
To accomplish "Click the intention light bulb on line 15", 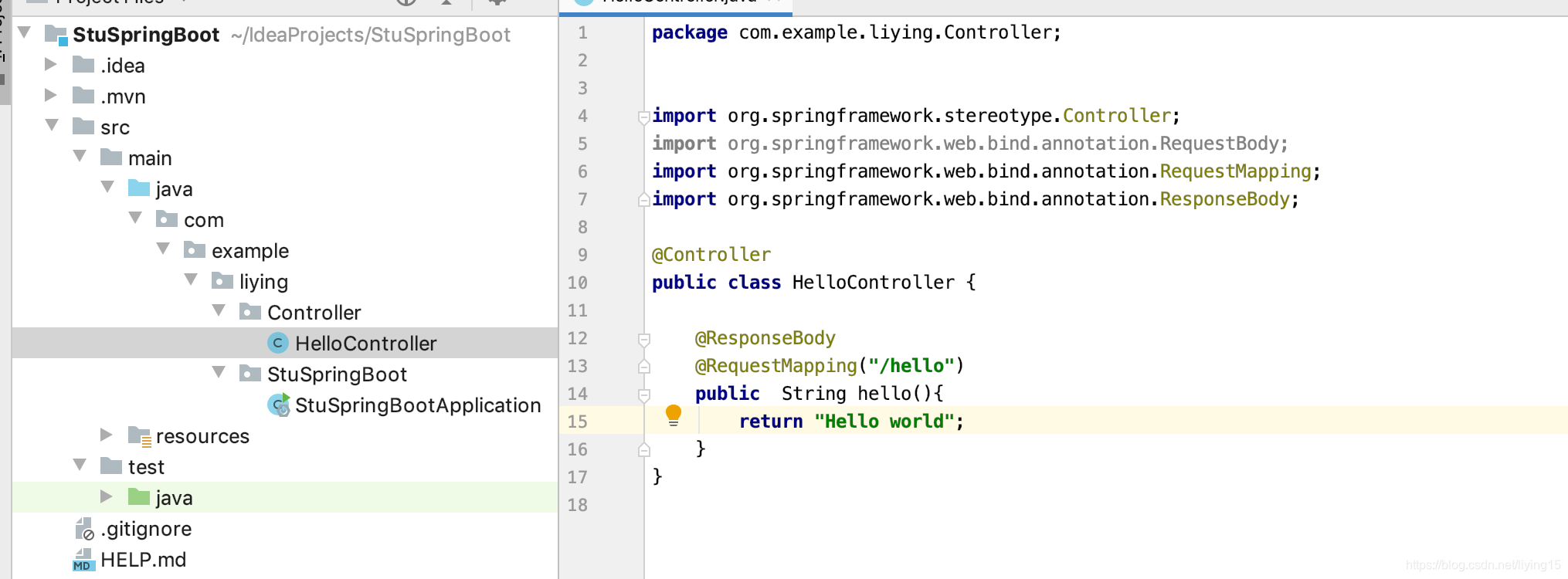I will pos(674,416).
